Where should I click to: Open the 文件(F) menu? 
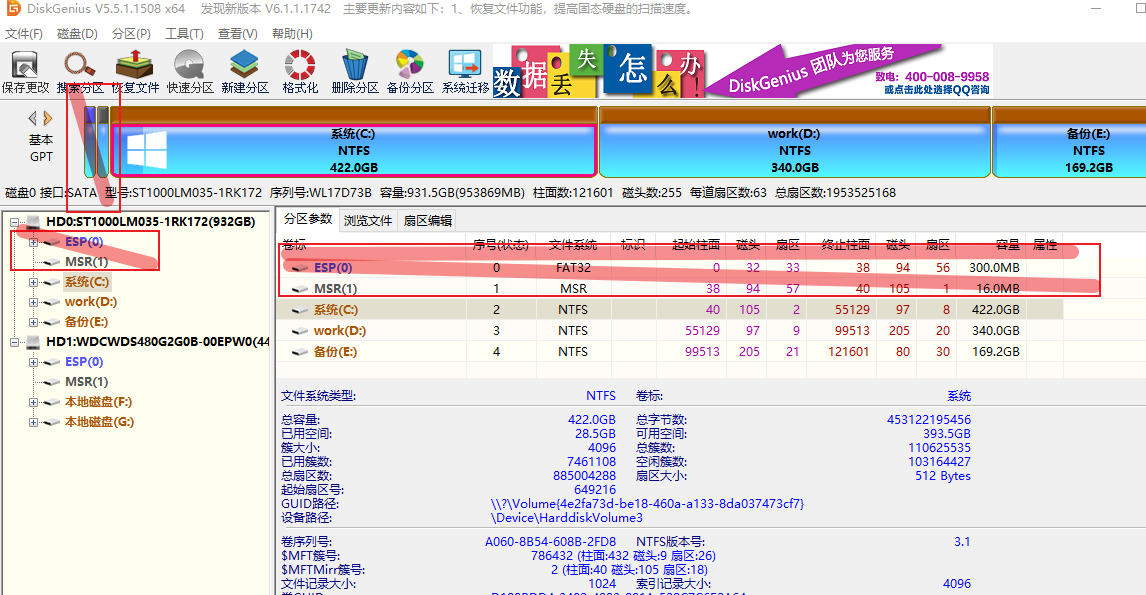tap(23, 34)
